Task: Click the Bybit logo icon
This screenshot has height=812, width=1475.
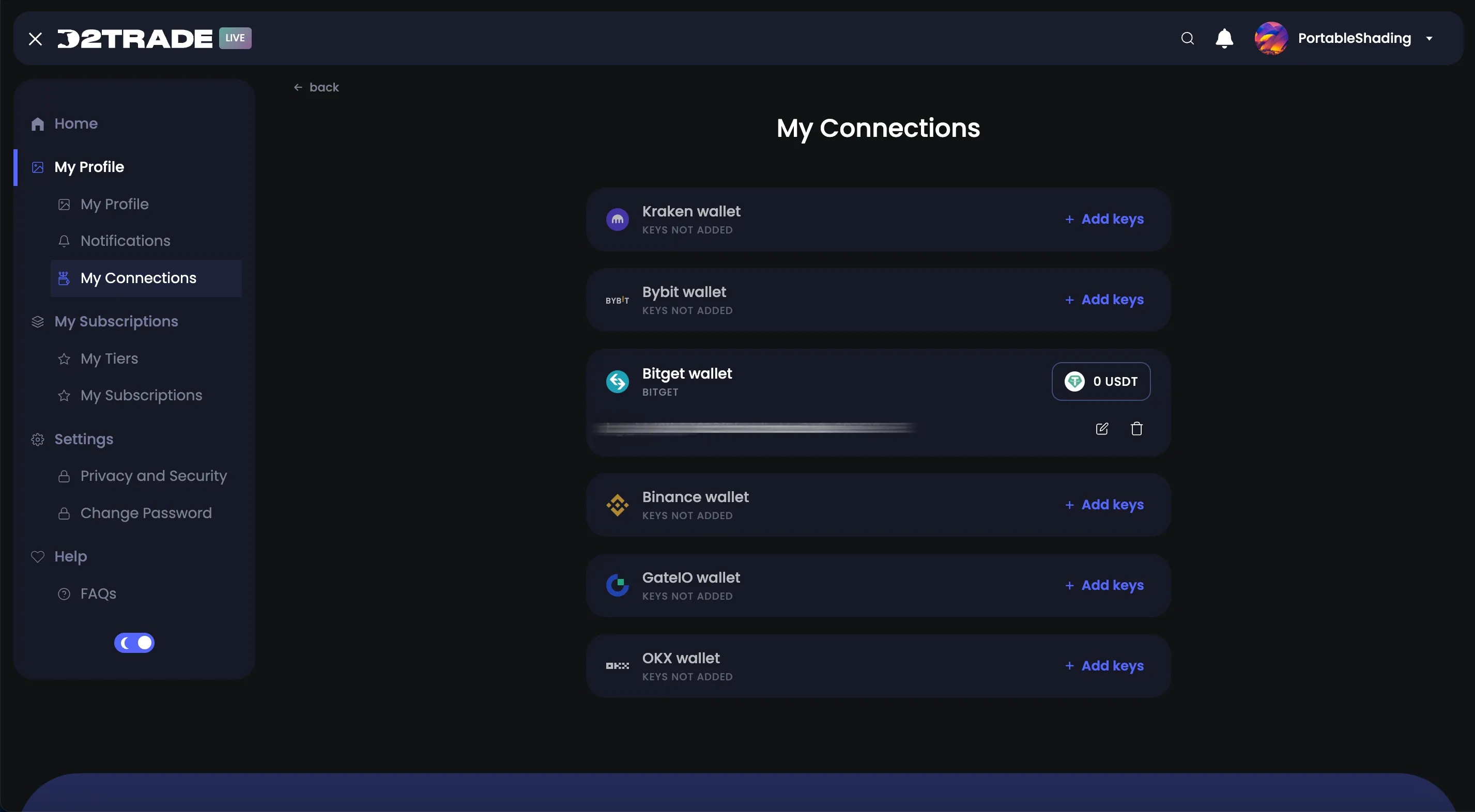Action: [x=617, y=301]
